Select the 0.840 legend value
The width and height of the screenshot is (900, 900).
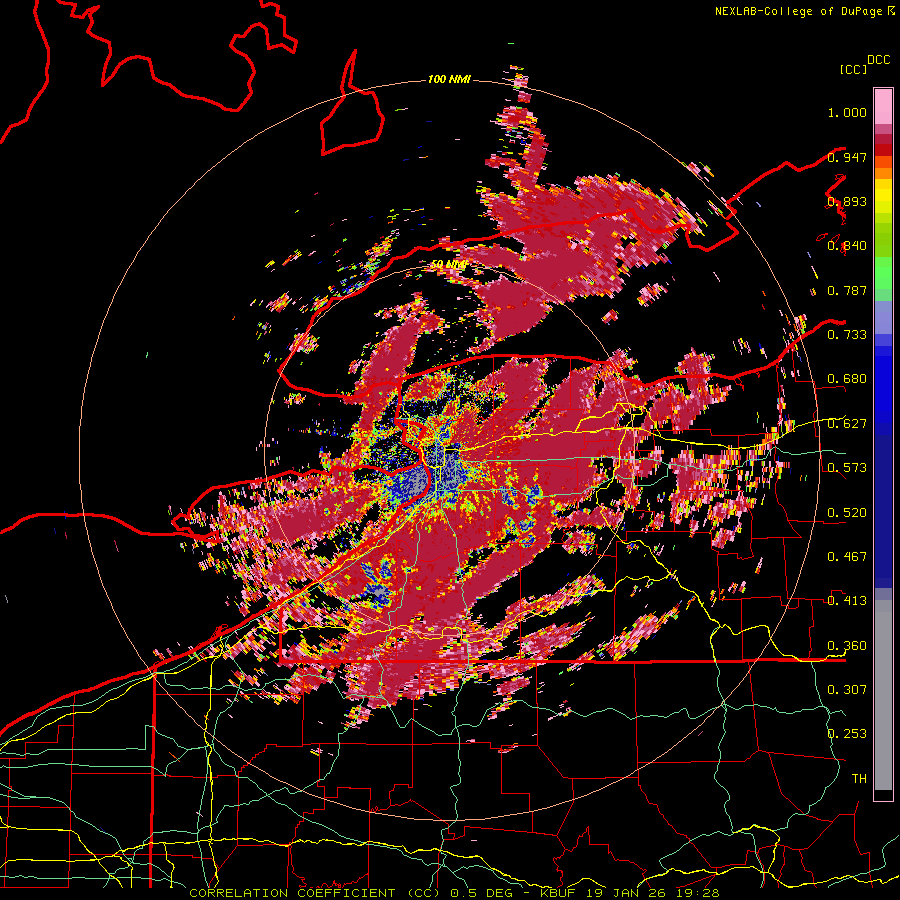point(847,246)
